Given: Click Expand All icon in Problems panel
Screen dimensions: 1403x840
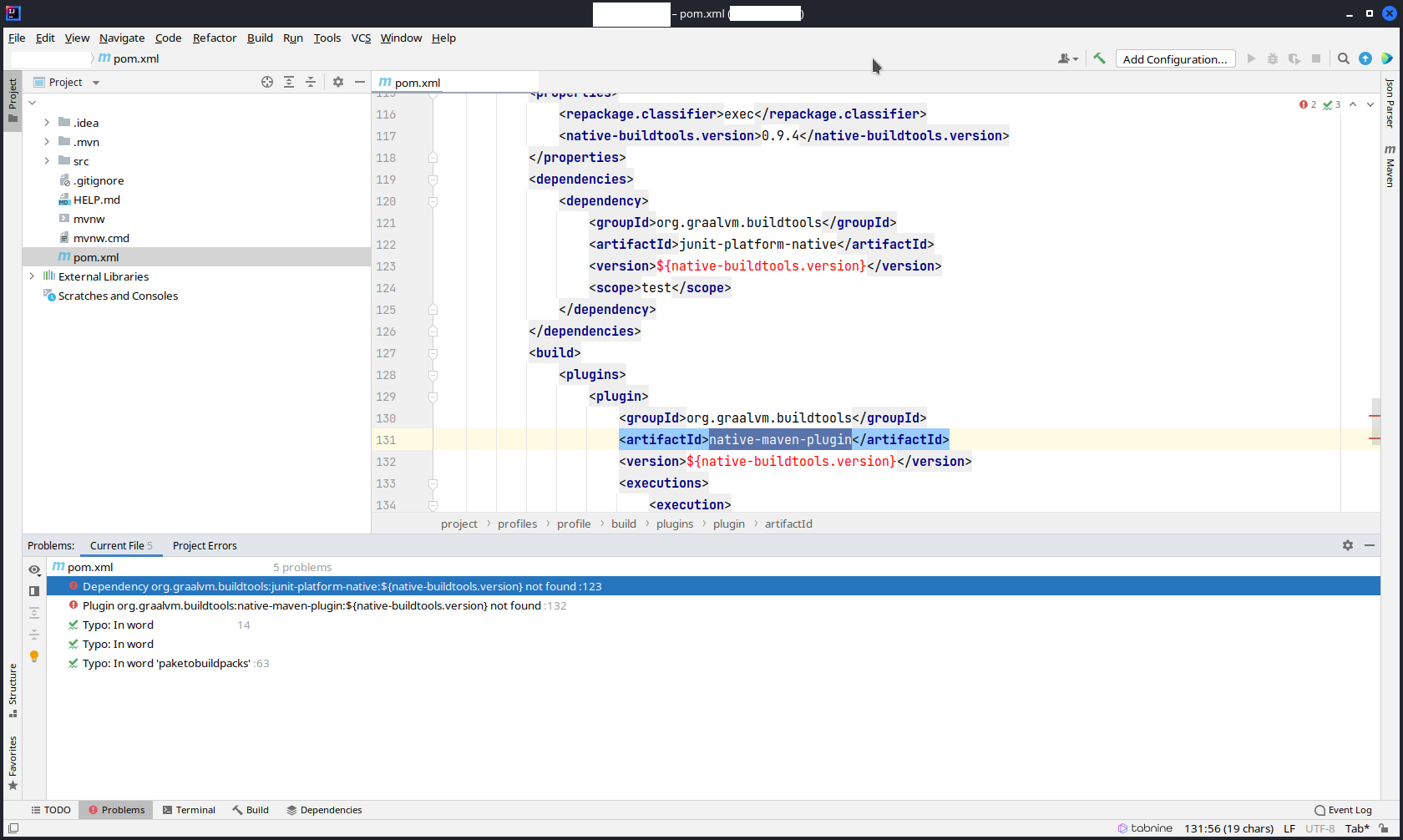Looking at the screenshot, I should 34,613.
